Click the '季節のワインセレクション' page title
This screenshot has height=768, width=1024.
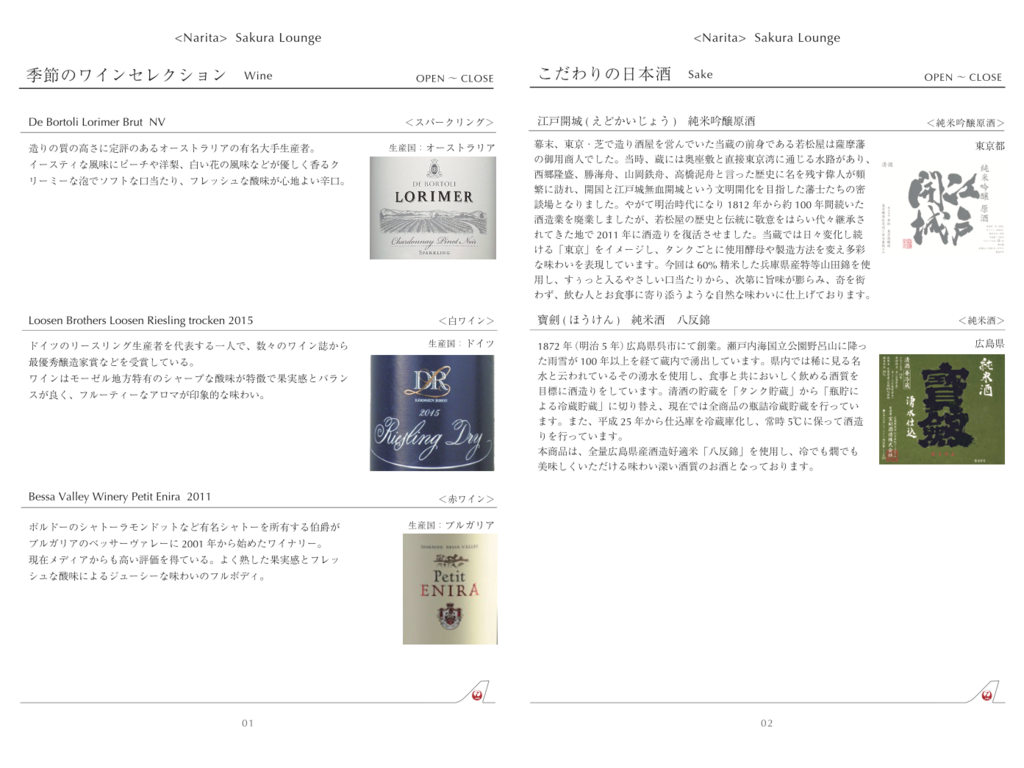[x=126, y=75]
